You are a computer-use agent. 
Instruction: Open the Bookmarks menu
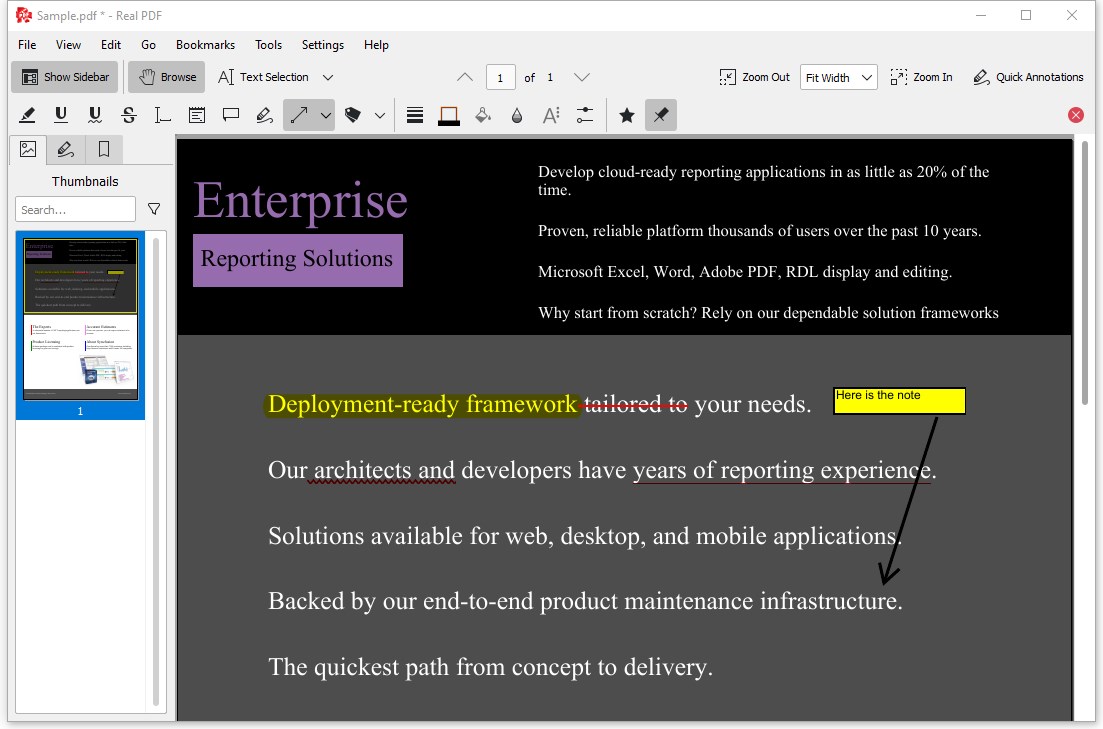click(205, 44)
